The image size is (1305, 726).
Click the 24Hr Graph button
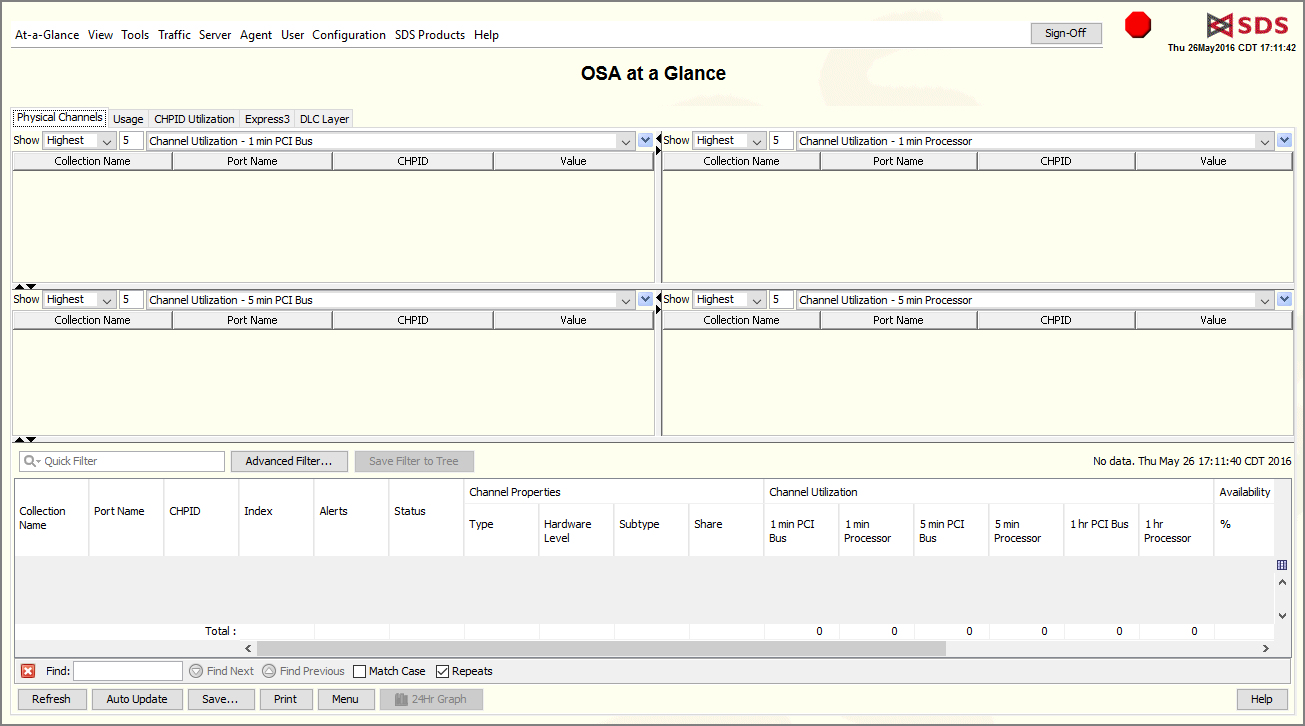(431, 699)
